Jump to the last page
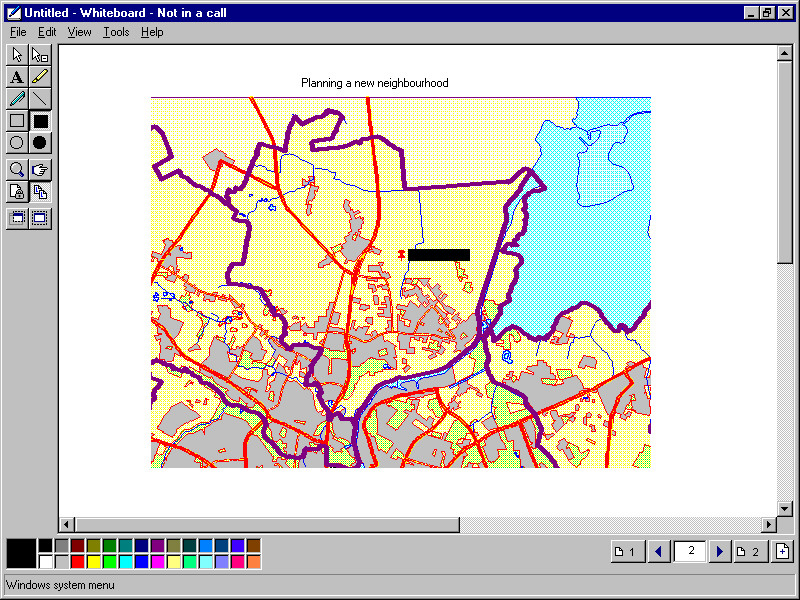800x600 pixels. (751, 552)
